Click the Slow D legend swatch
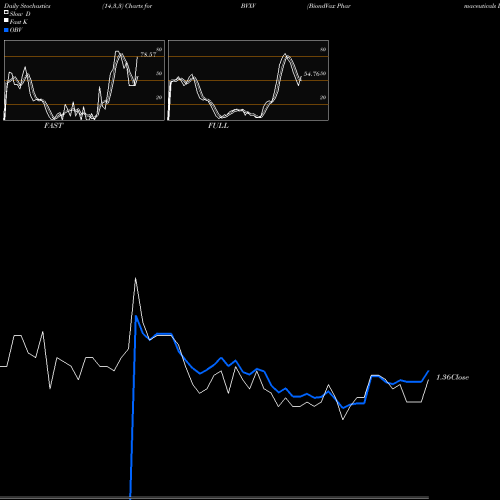Viewport: 500px width, 500px height. [x=6, y=13]
